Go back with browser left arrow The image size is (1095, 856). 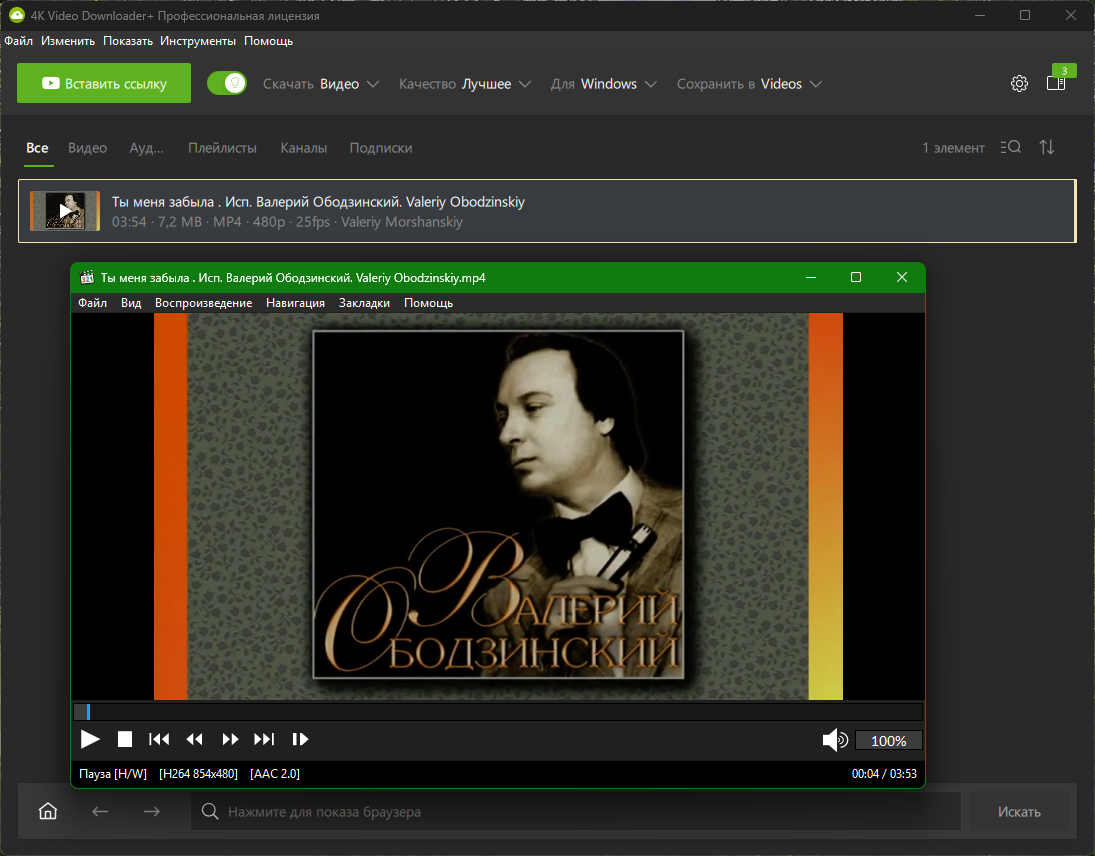[100, 811]
